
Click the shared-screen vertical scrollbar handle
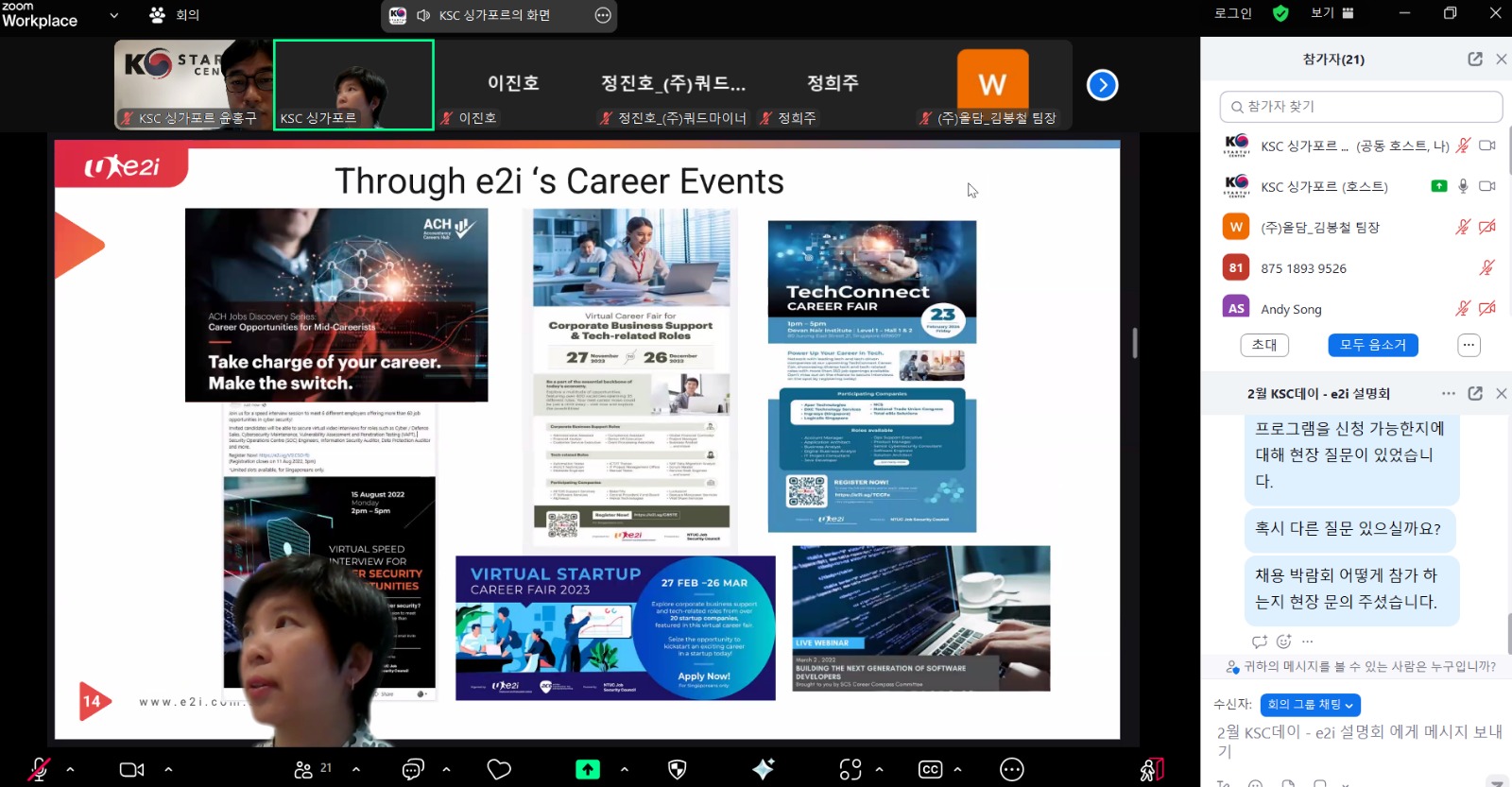pos(1134,343)
